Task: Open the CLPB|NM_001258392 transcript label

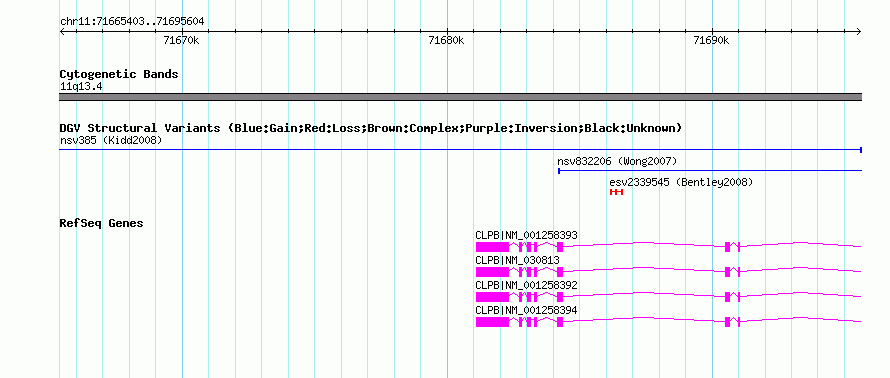Action: click(526, 285)
